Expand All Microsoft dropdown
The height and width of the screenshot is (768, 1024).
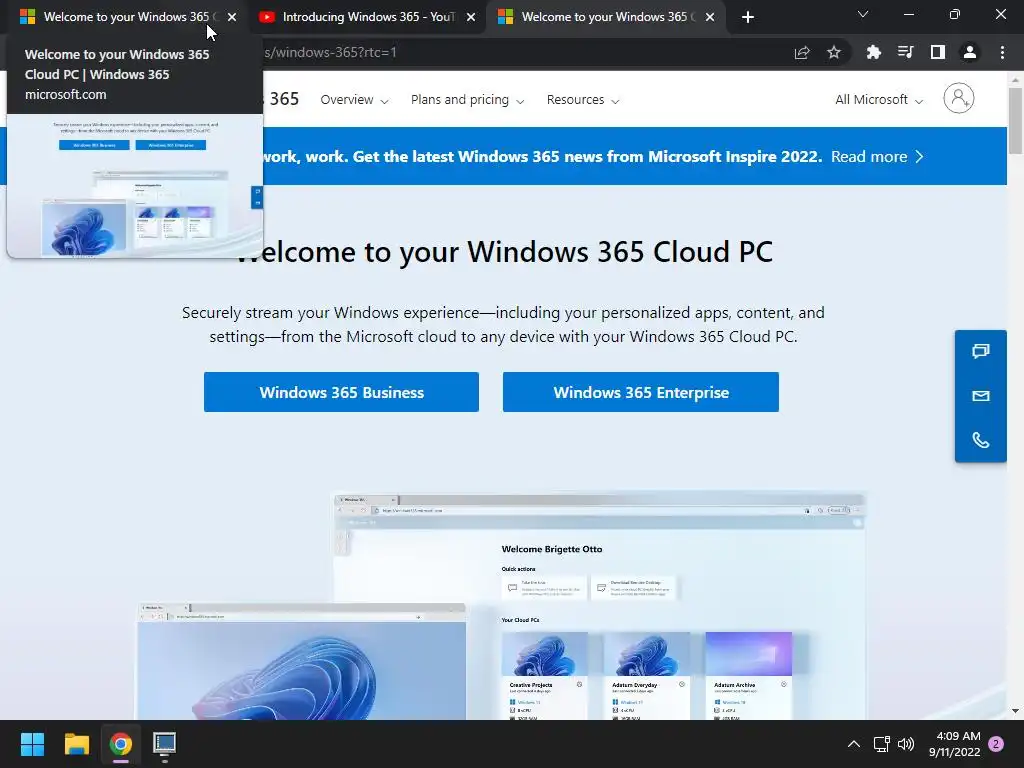click(878, 99)
